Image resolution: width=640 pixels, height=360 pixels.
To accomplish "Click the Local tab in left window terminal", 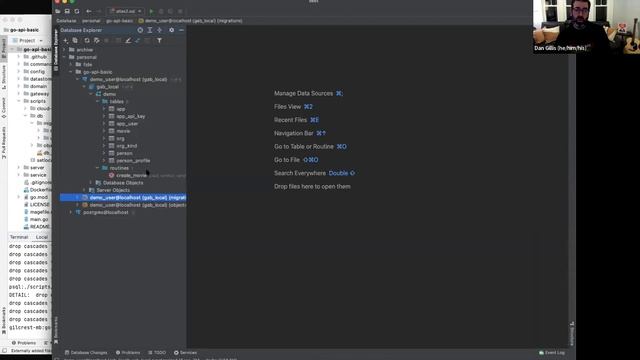I will 42,237.
